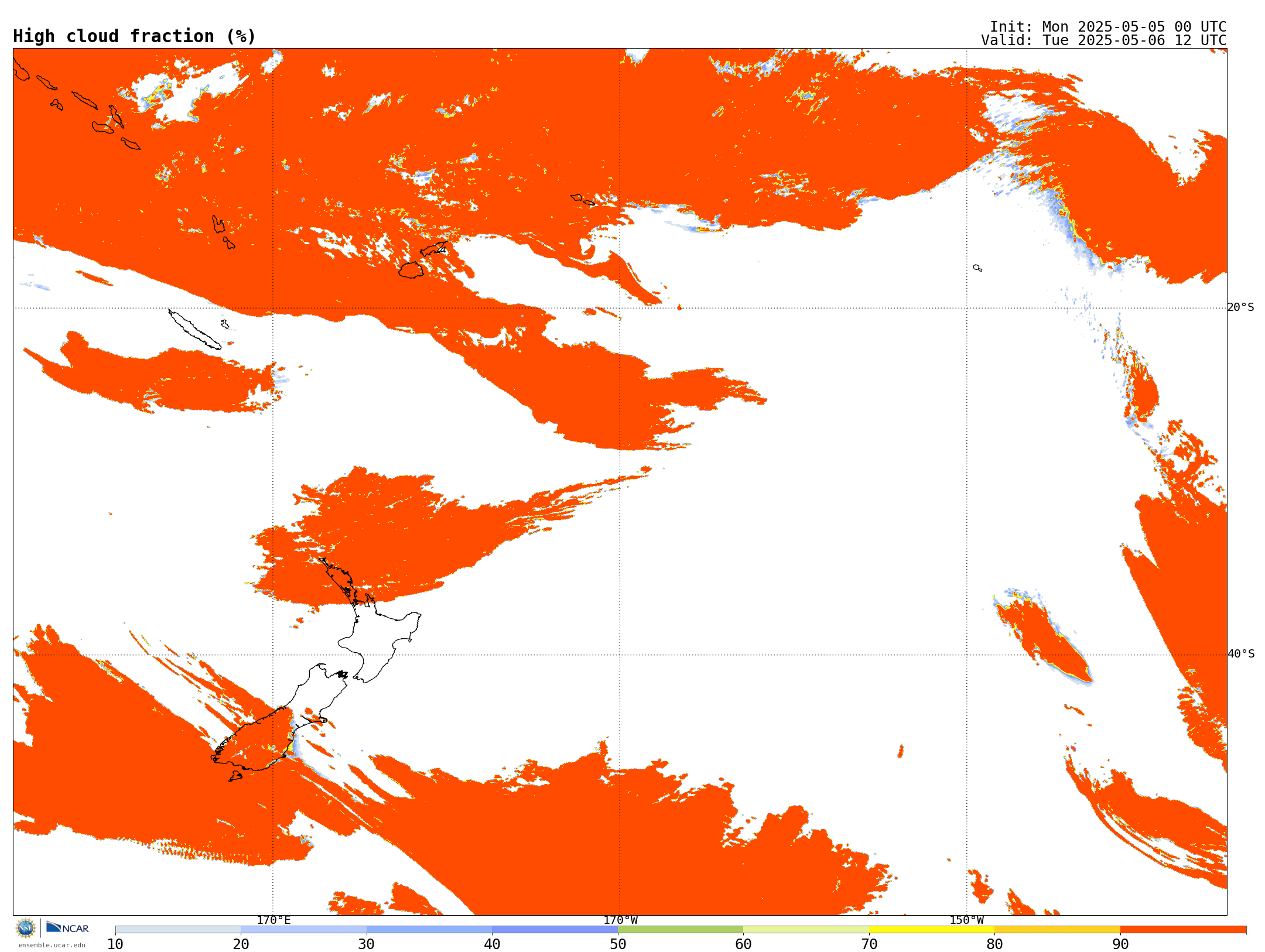Pick the orange-red 90+ colorbar segment
This screenshot has height=952, width=1265.
coord(1183,930)
